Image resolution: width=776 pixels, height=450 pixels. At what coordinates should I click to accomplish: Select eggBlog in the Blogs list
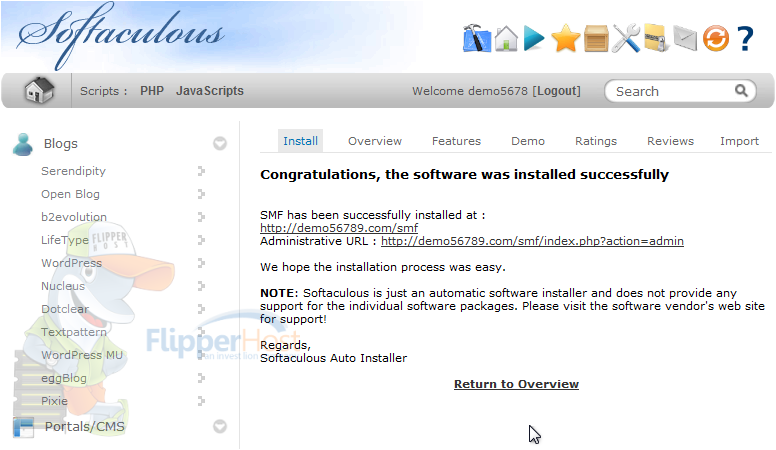coord(64,378)
